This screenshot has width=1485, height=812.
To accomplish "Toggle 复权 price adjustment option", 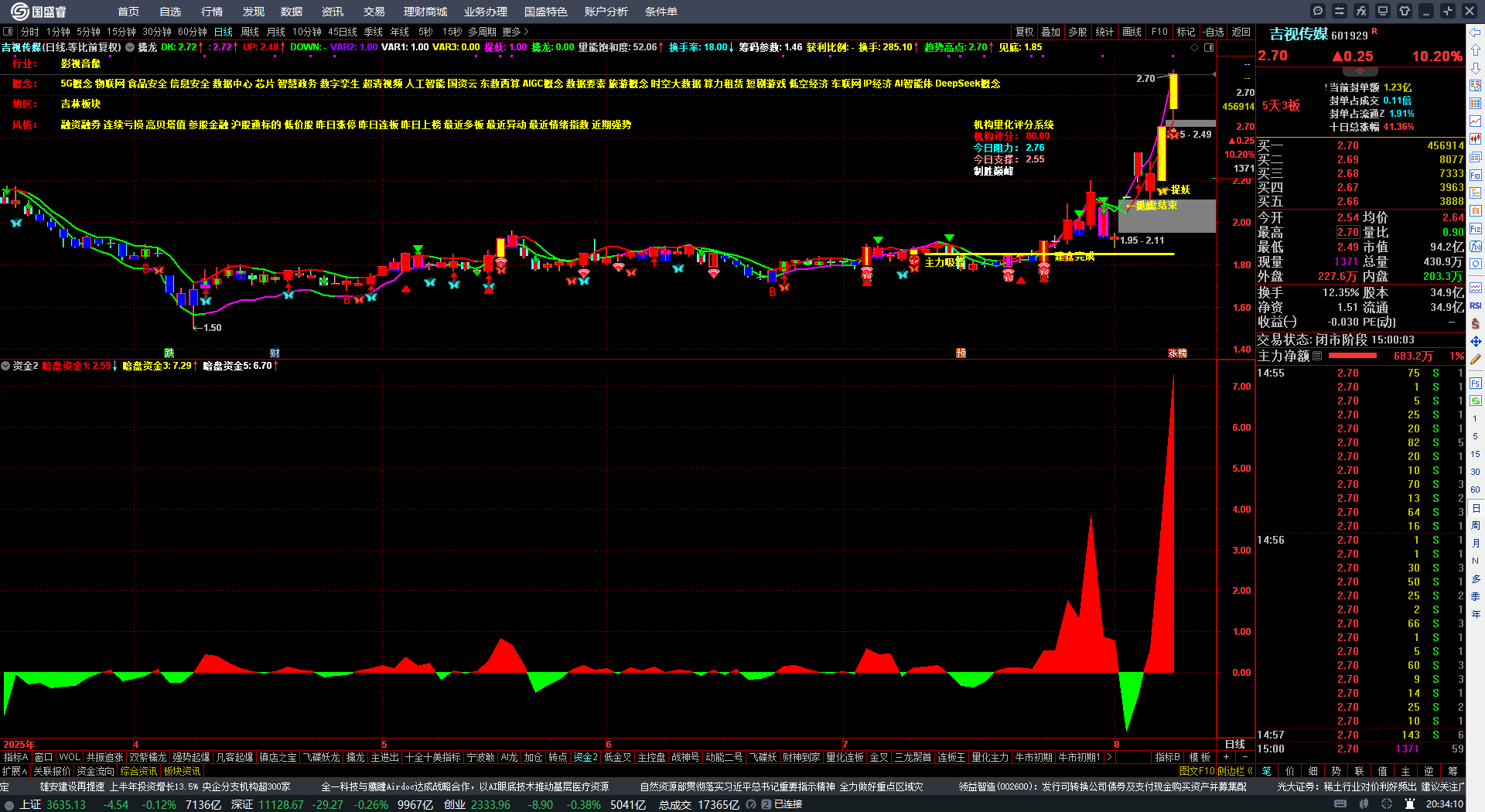I will [1025, 32].
